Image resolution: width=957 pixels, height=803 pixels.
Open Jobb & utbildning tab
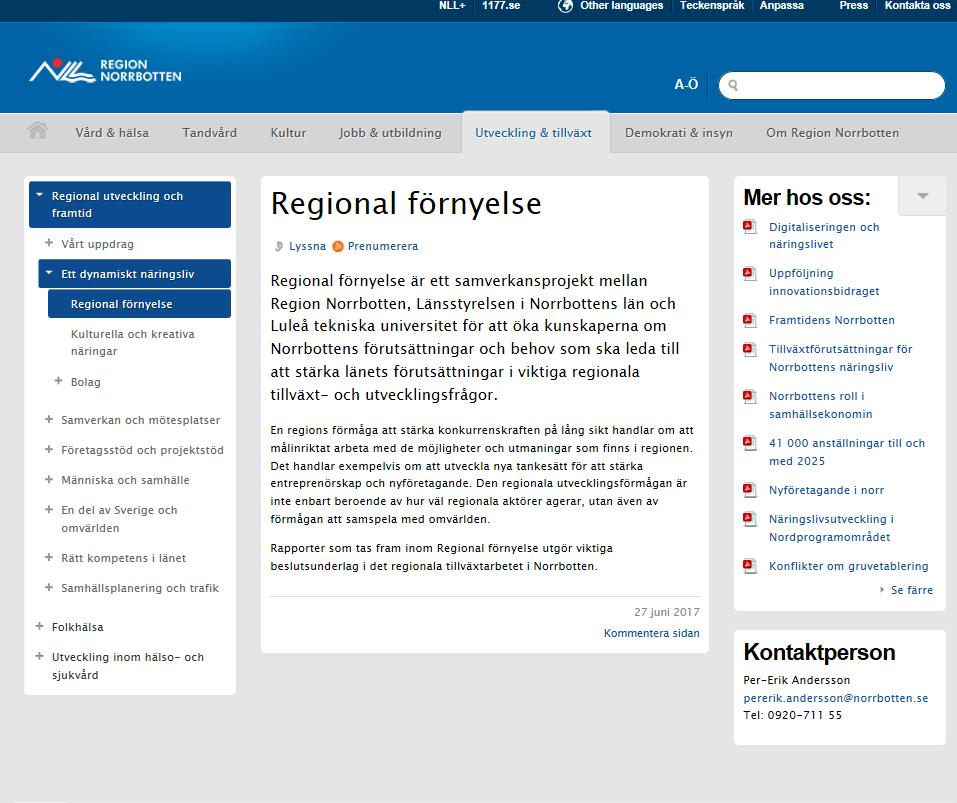click(390, 132)
